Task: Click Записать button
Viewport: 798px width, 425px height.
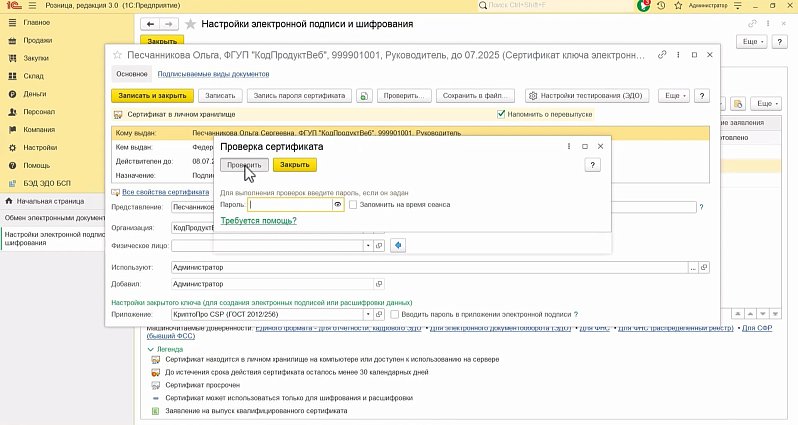Action: pyautogui.click(x=220, y=96)
